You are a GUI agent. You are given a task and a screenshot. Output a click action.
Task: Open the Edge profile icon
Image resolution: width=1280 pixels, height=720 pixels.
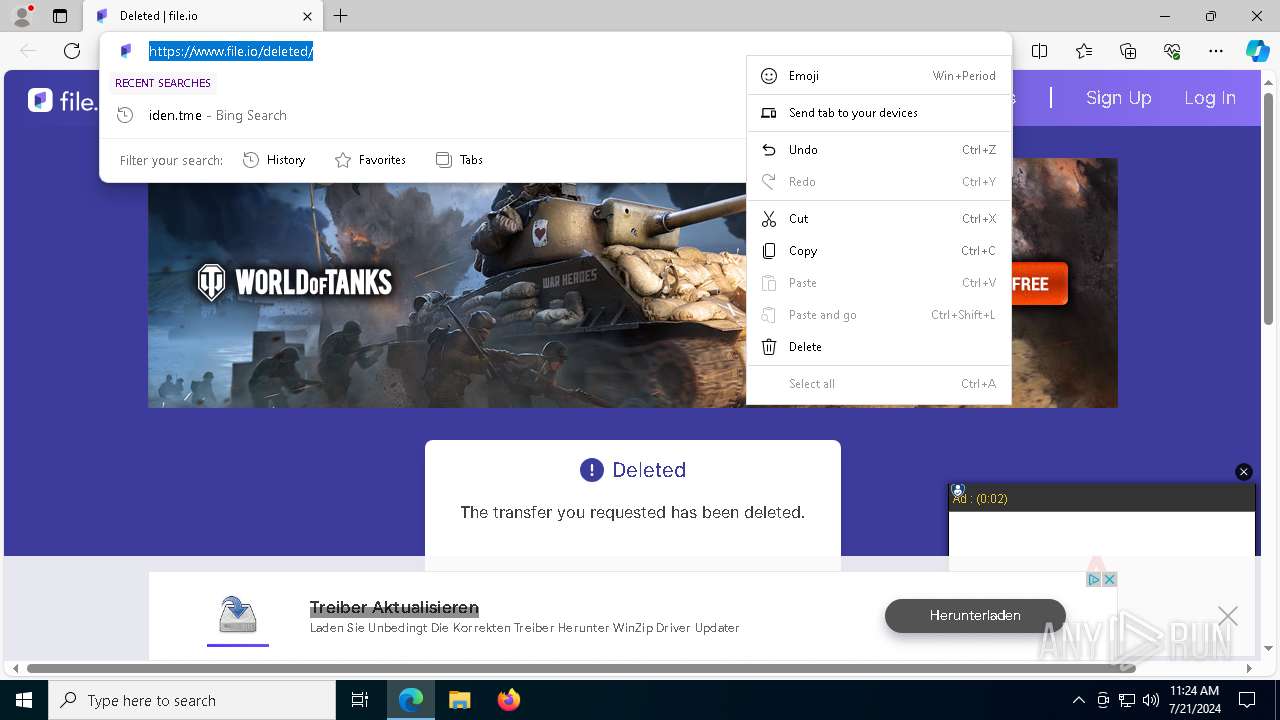coord(21,16)
